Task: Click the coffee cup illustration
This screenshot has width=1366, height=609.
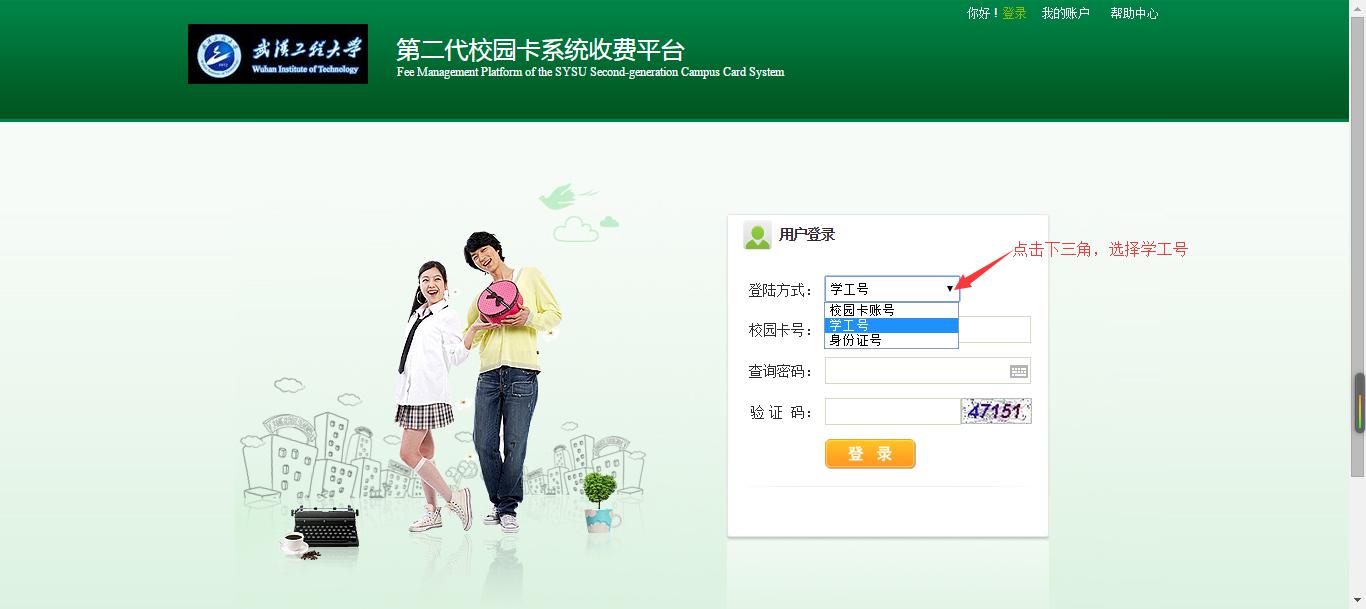Action: coord(293,543)
